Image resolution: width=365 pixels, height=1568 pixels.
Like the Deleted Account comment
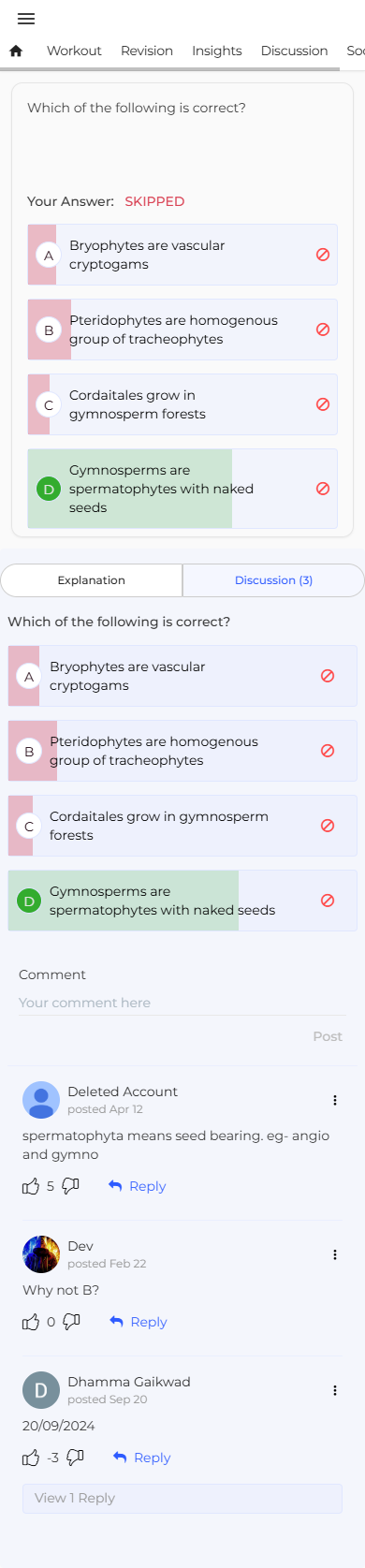(x=31, y=1186)
